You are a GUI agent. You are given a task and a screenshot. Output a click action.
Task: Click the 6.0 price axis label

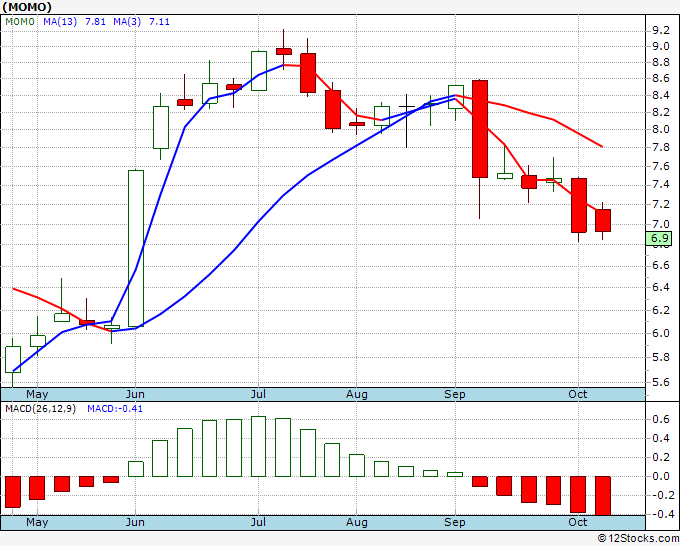click(x=661, y=333)
